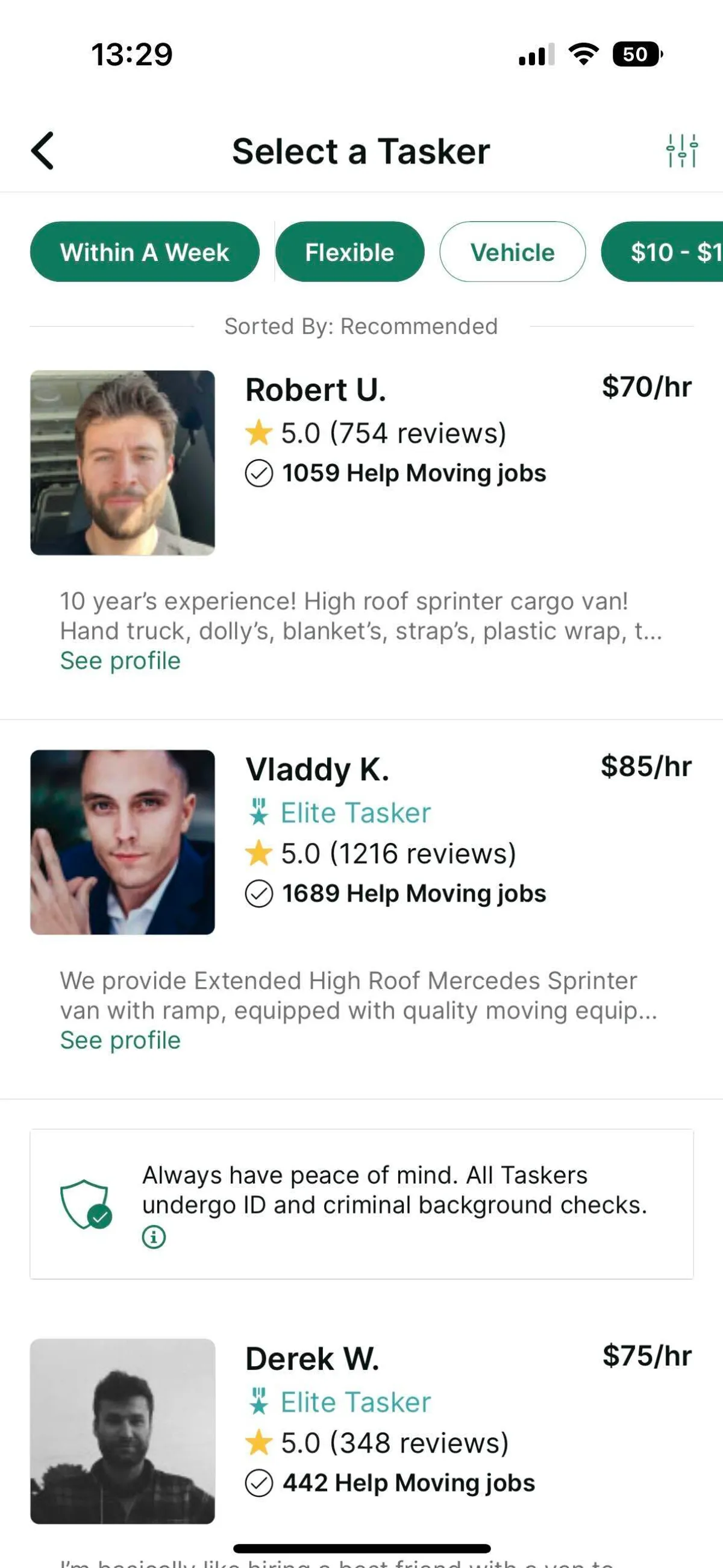This screenshot has width=723, height=1568.
Task: Open the Sorted By: Recommended option
Action: 361,326
